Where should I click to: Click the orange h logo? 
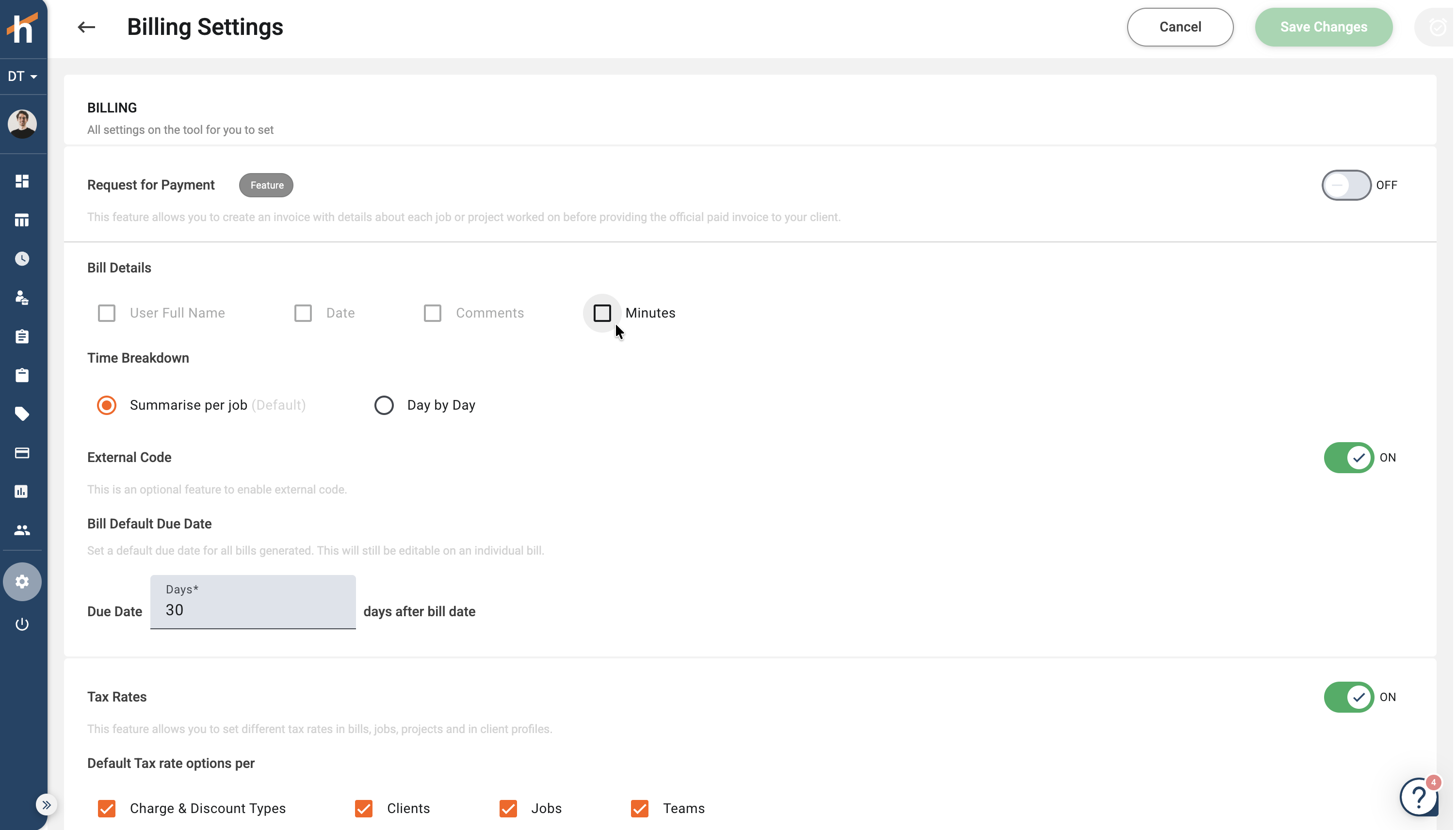[22, 28]
